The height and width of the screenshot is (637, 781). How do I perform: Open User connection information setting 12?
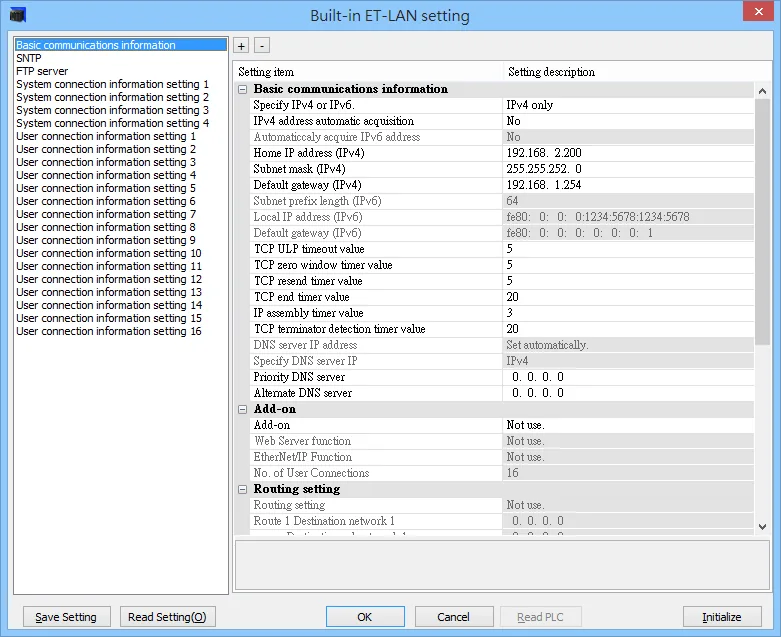point(109,279)
